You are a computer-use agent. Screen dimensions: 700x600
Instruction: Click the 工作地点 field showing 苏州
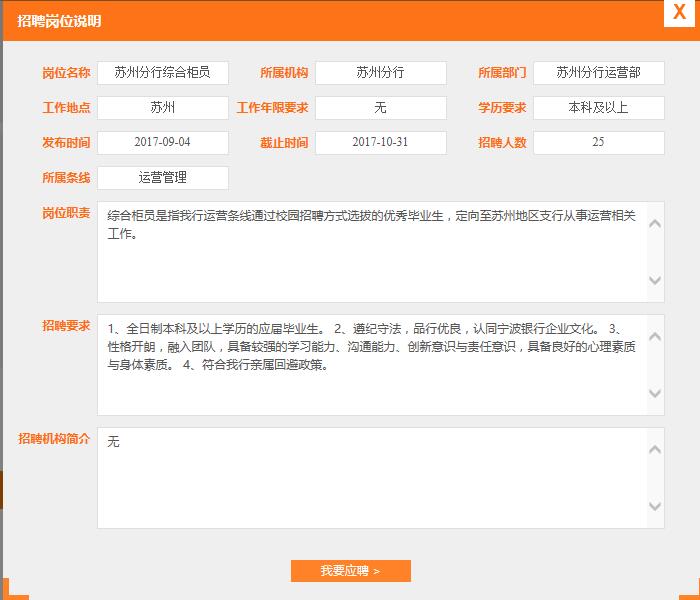[162, 108]
